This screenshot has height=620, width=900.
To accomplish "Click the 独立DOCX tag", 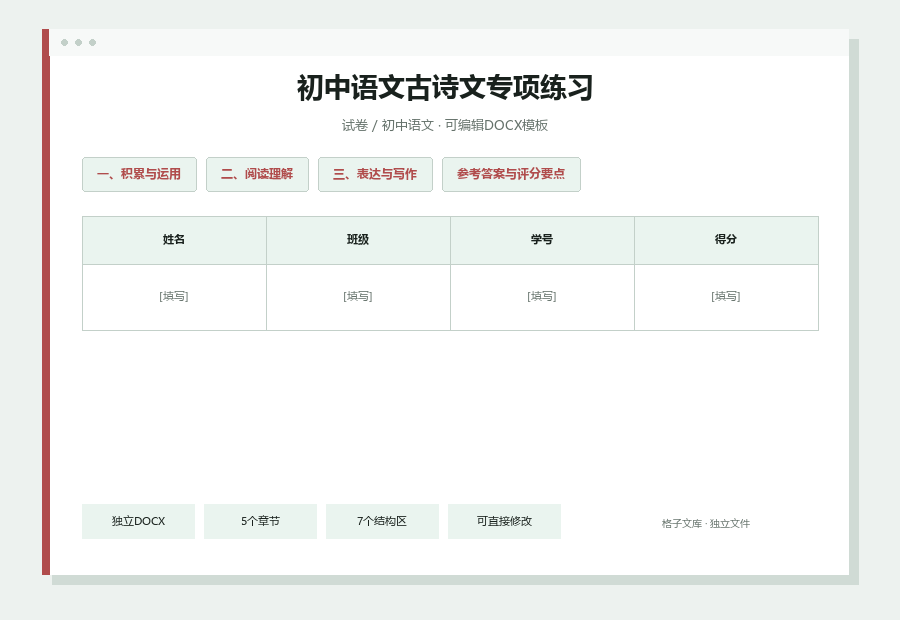I will click(138, 521).
